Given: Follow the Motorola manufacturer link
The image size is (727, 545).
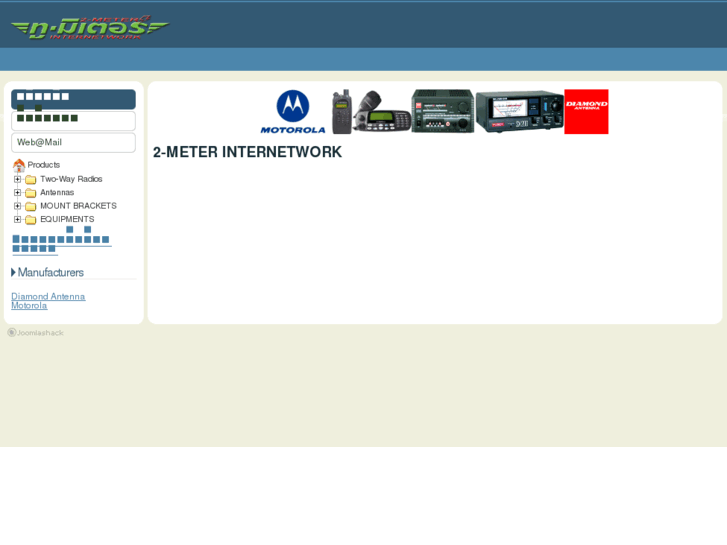Looking at the screenshot, I should [29, 306].
